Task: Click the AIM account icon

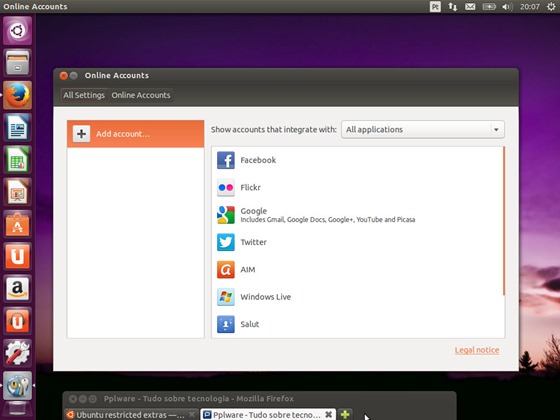Action: tap(226, 270)
